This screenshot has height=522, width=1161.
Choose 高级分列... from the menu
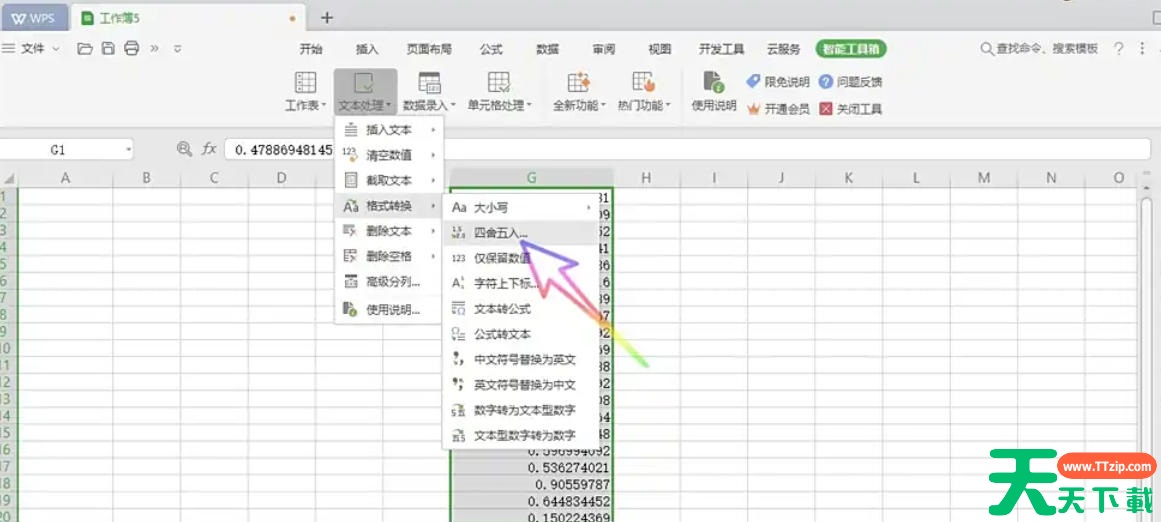tap(389, 281)
